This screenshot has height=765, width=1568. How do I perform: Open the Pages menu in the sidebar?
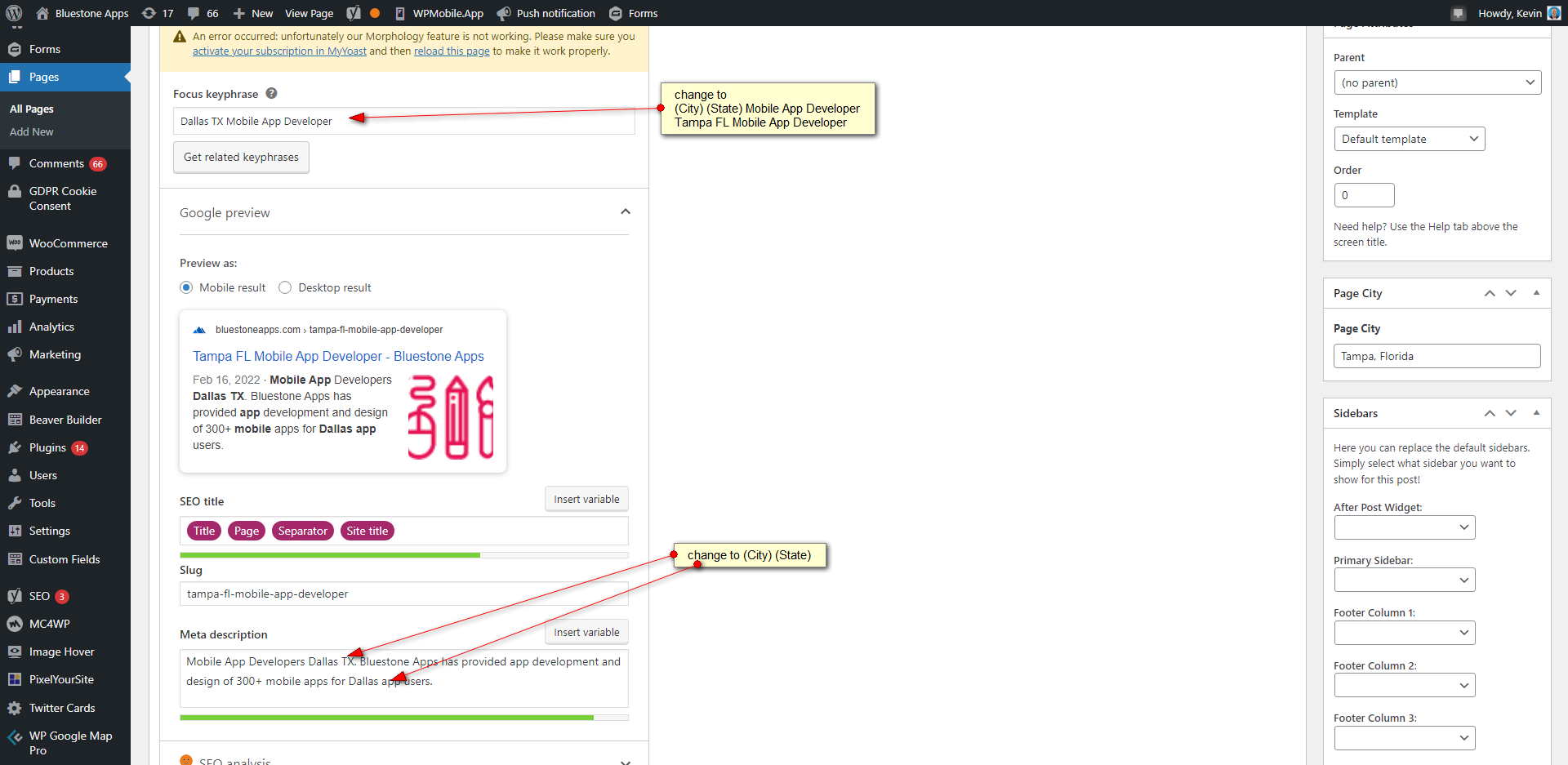(65, 77)
